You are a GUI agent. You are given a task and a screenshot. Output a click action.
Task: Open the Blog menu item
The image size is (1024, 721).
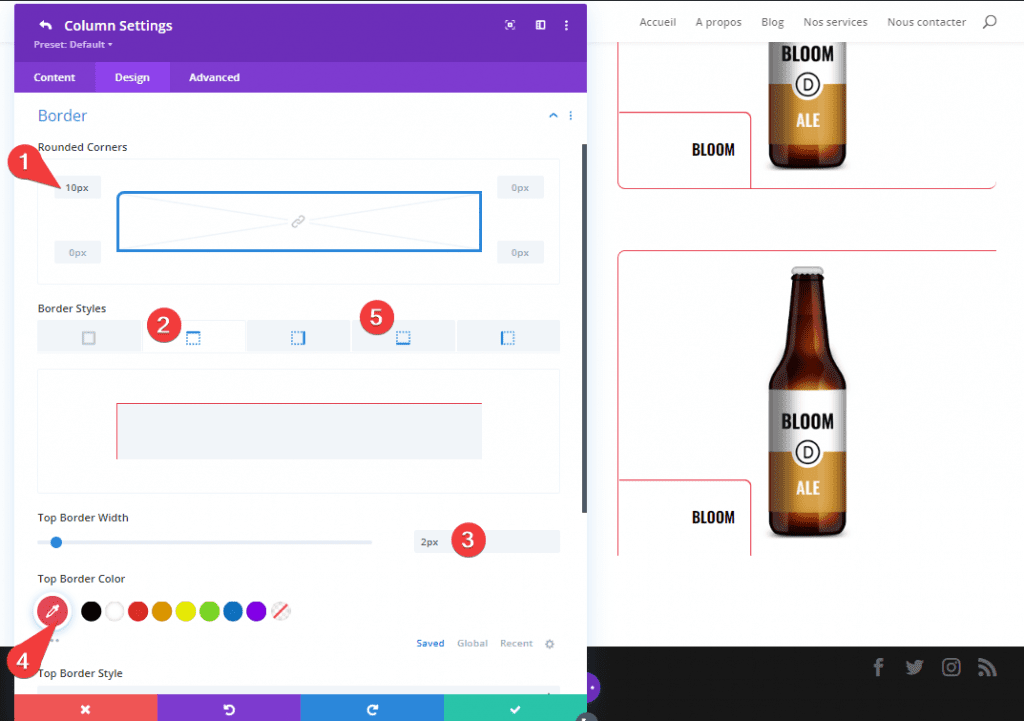point(773,22)
